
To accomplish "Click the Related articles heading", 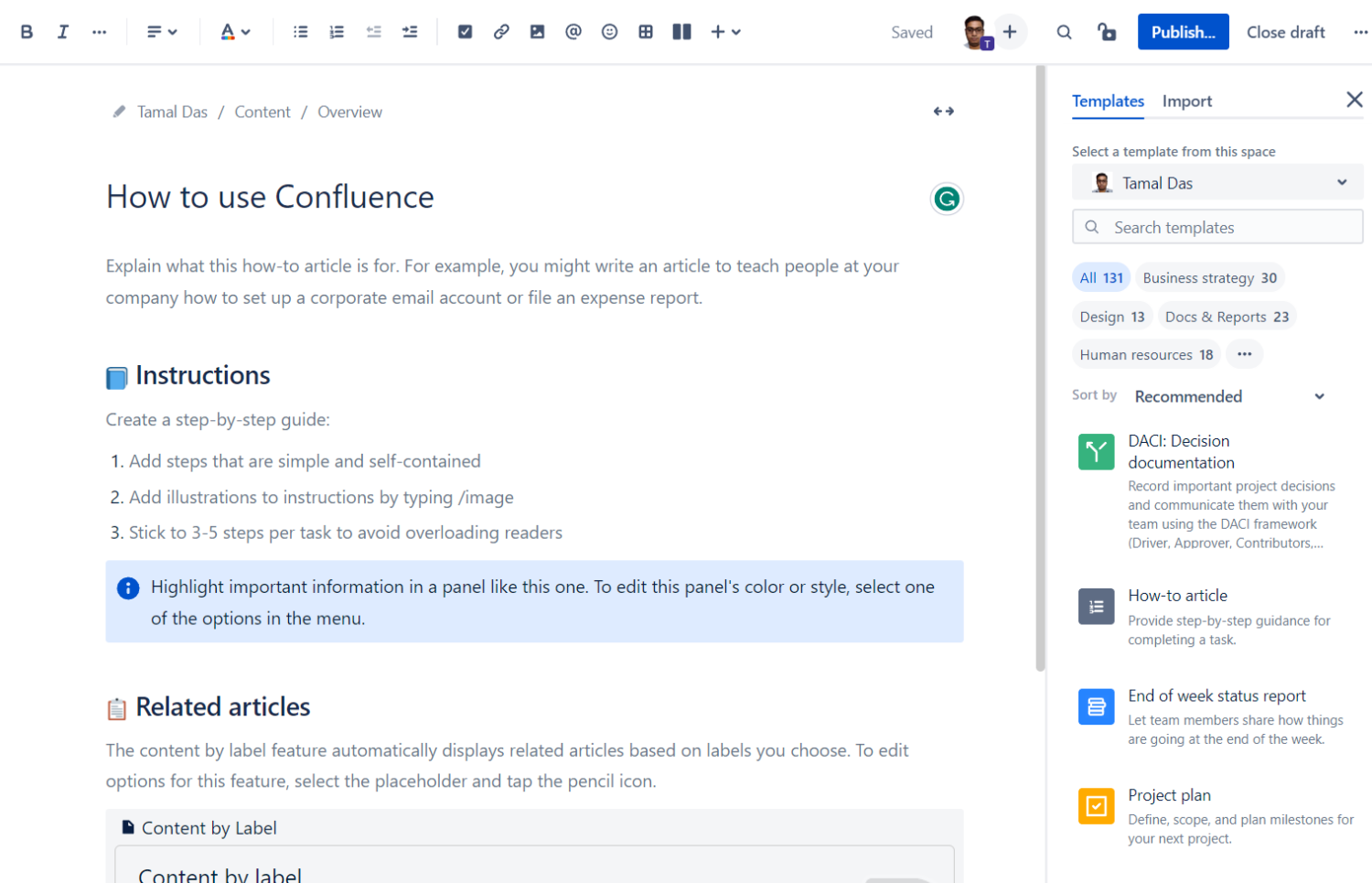I will (223, 706).
